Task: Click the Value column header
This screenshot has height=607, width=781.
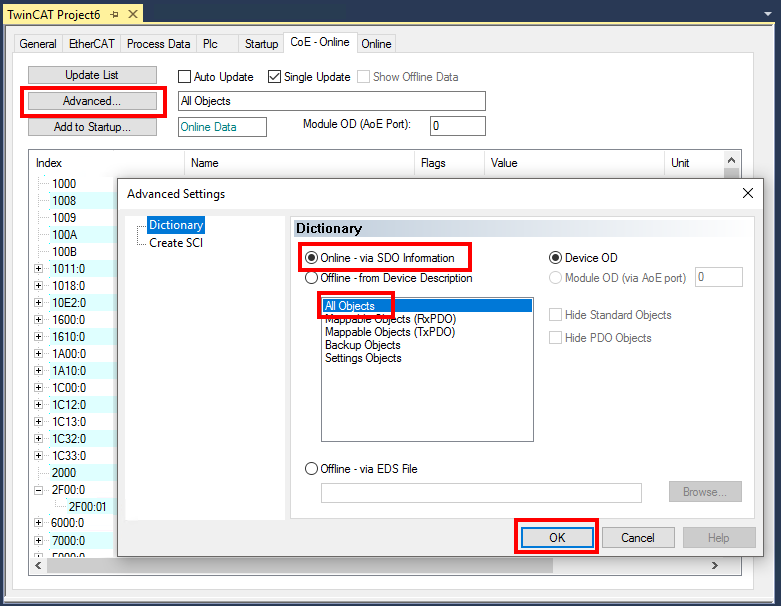Action: coord(574,163)
